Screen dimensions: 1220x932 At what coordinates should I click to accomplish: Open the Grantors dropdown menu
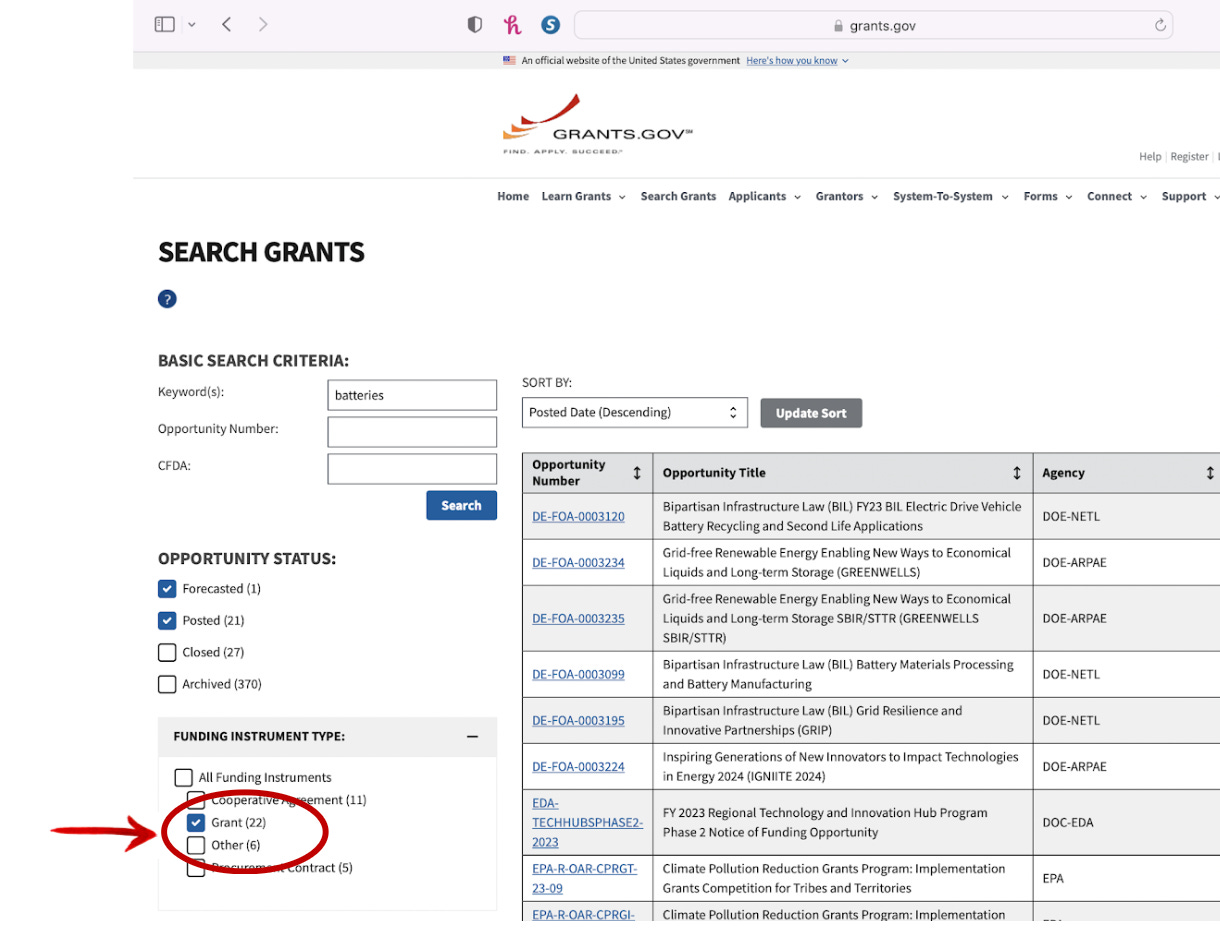[x=847, y=197]
